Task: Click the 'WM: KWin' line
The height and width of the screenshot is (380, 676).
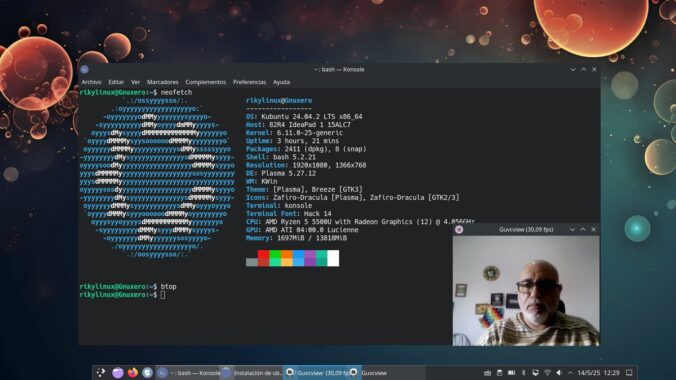Action: click(x=263, y=181)
